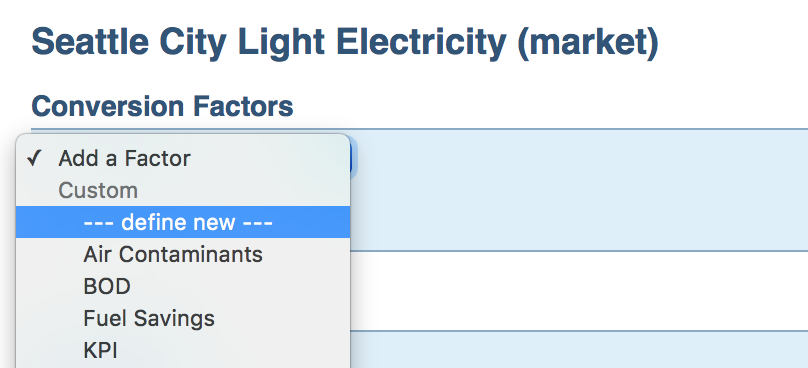The height and width of the screenshot is (368, 808).
Task: Click the word 'Seattle' in the page title
Action: 90,42
